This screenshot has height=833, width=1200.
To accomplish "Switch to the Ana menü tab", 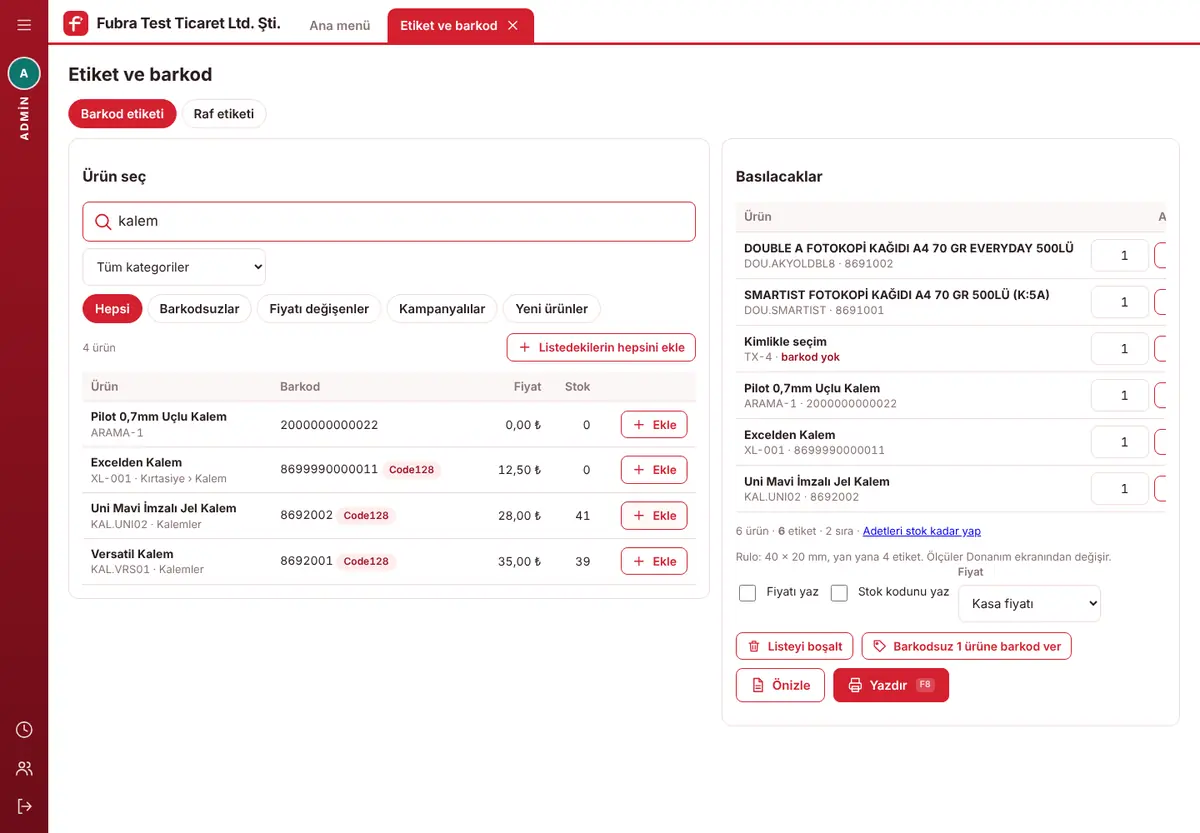I will [340, 26].
